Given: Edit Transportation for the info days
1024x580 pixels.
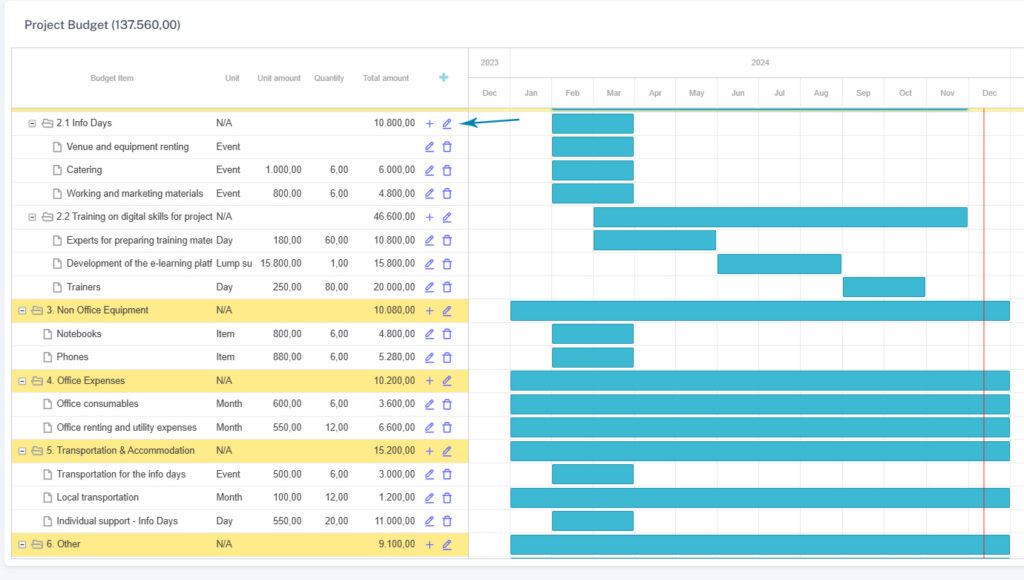Looking at the screenshot, I should [429, 474].
